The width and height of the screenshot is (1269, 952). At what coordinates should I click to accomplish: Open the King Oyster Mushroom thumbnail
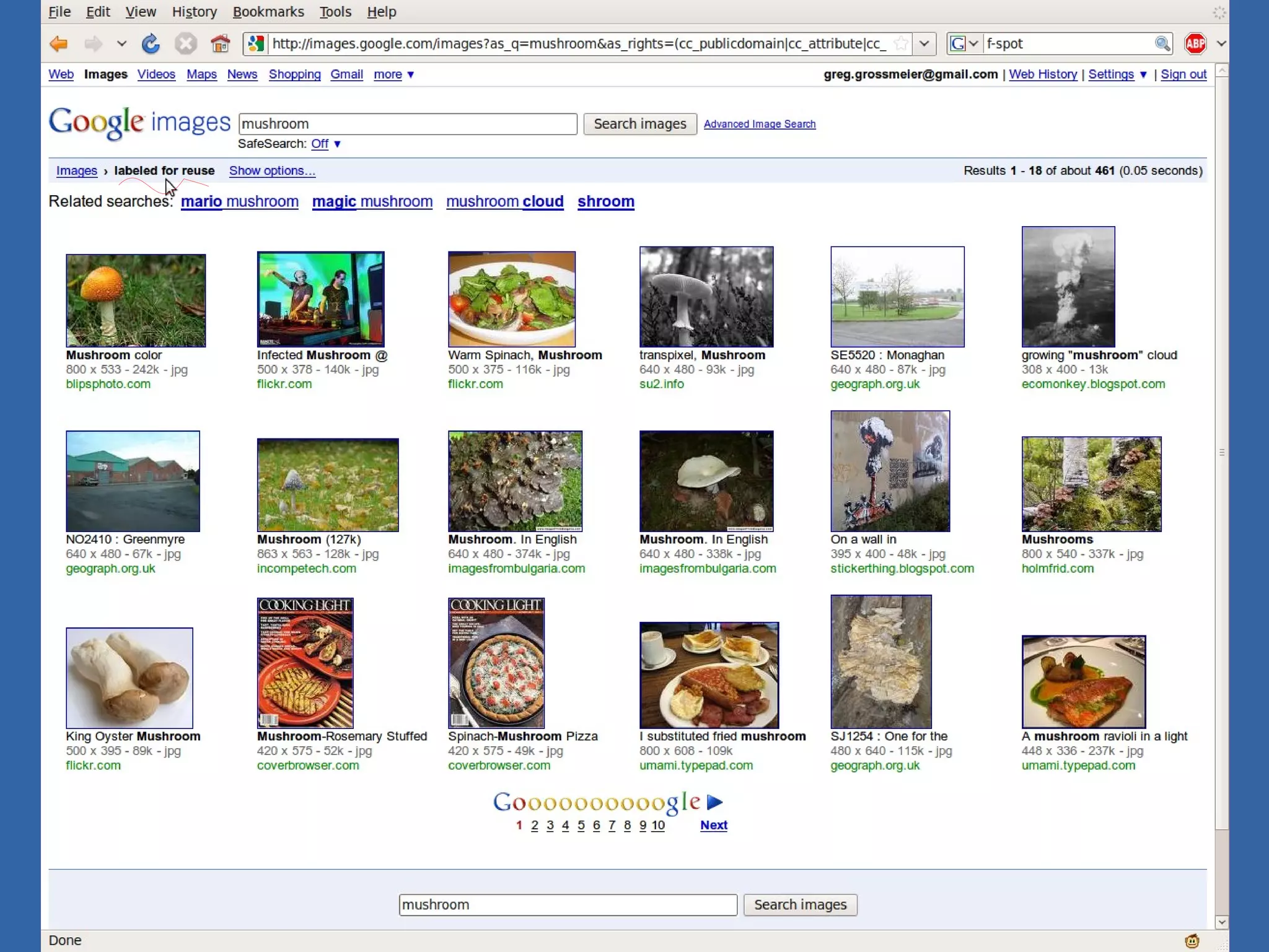pyautogui.click(x=130, y=678)
